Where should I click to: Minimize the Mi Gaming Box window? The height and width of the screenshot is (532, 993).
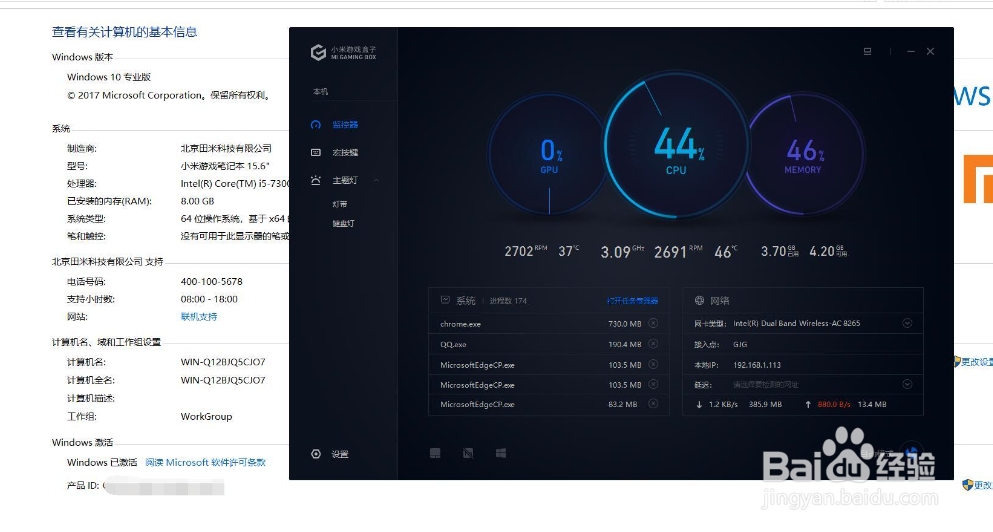pyautogui.click(x=911, y=51)
